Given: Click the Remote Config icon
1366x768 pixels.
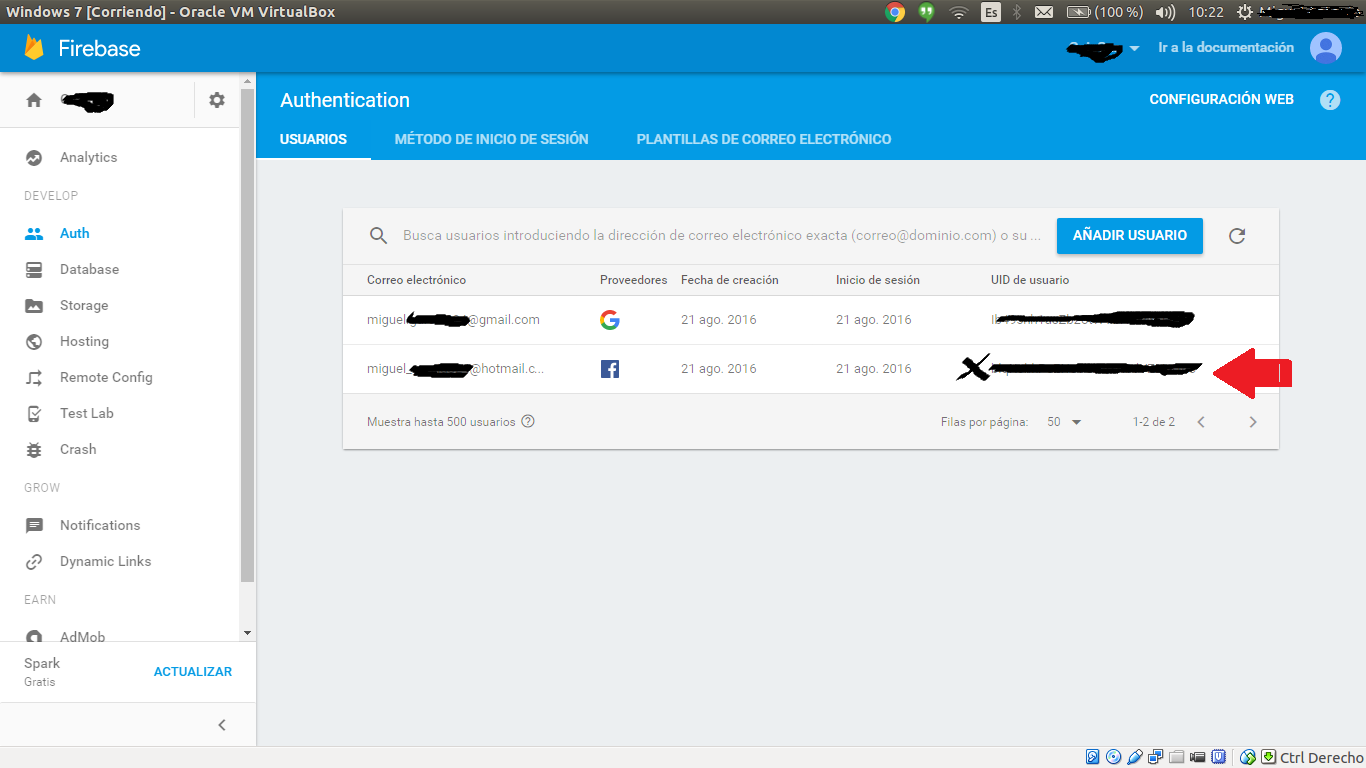Looking at the screenshot, I should coord(34,377).
